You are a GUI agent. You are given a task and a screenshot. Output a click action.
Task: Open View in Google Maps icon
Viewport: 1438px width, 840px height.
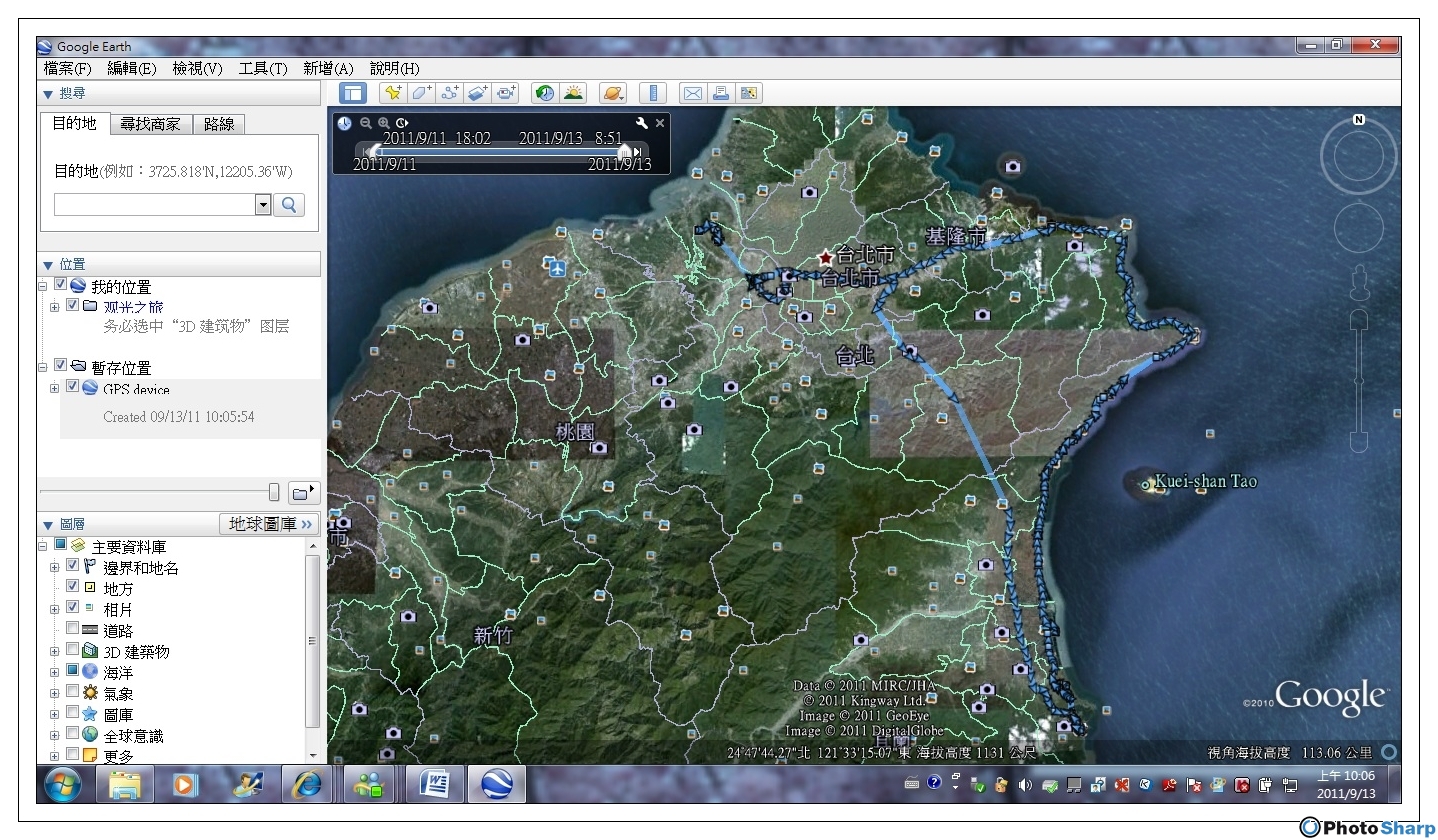tap(748, 93)
